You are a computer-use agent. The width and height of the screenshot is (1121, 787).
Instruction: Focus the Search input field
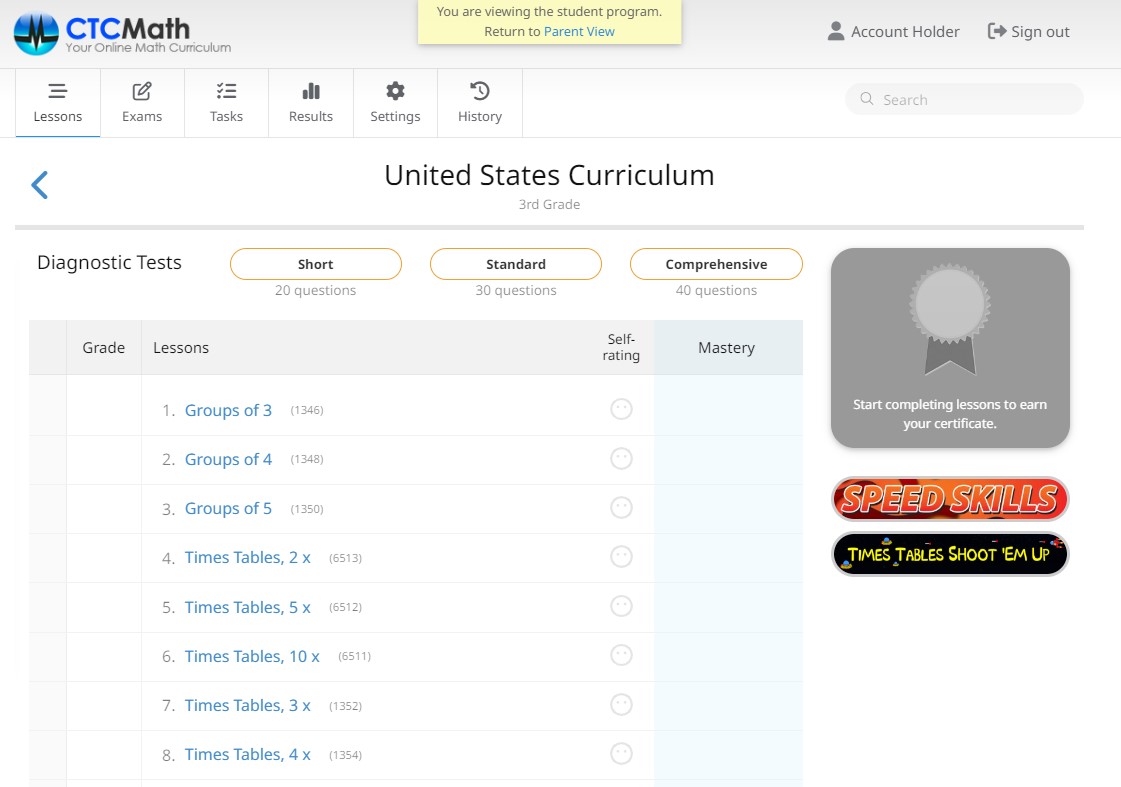tap(975, 99)
